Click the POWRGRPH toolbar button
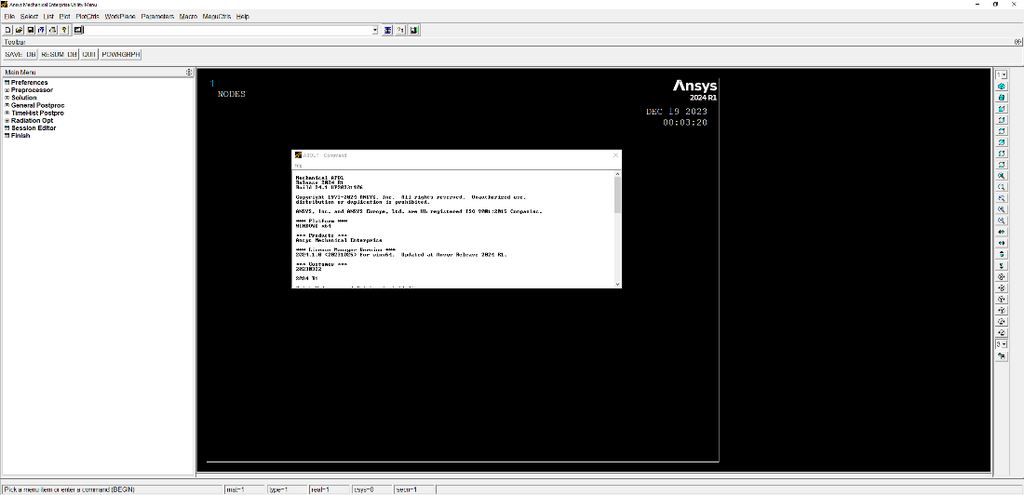The image size is (1024, 495). 121,54
